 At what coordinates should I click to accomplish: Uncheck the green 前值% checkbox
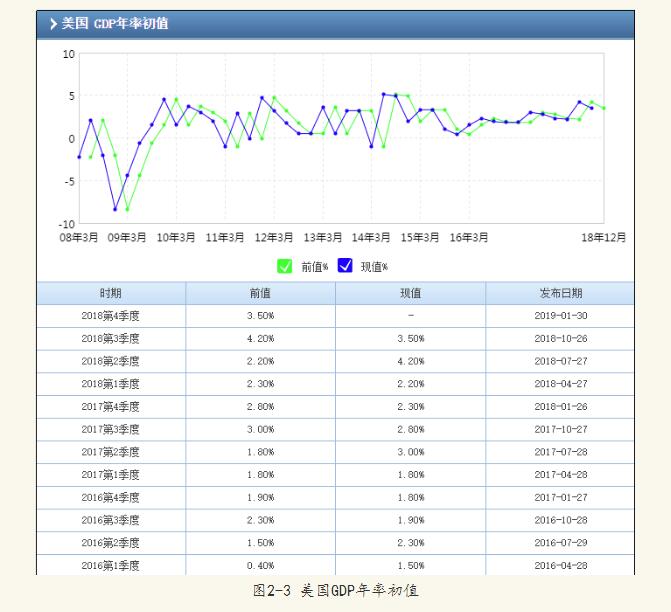coord(284,266)
